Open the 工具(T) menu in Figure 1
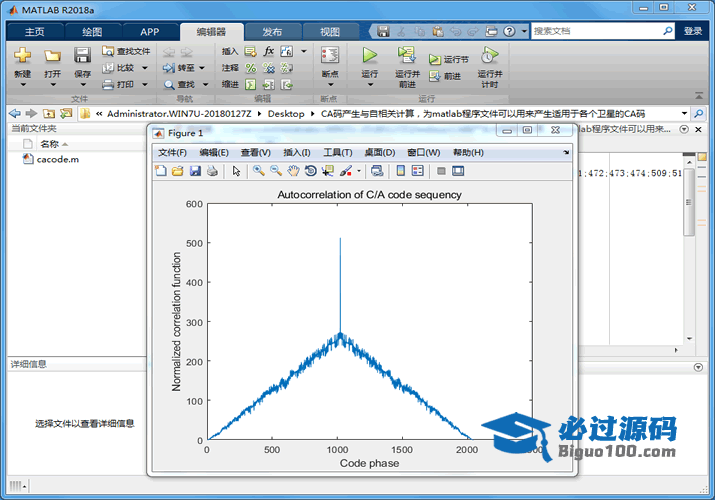715x500 pixels. (337, 152)
